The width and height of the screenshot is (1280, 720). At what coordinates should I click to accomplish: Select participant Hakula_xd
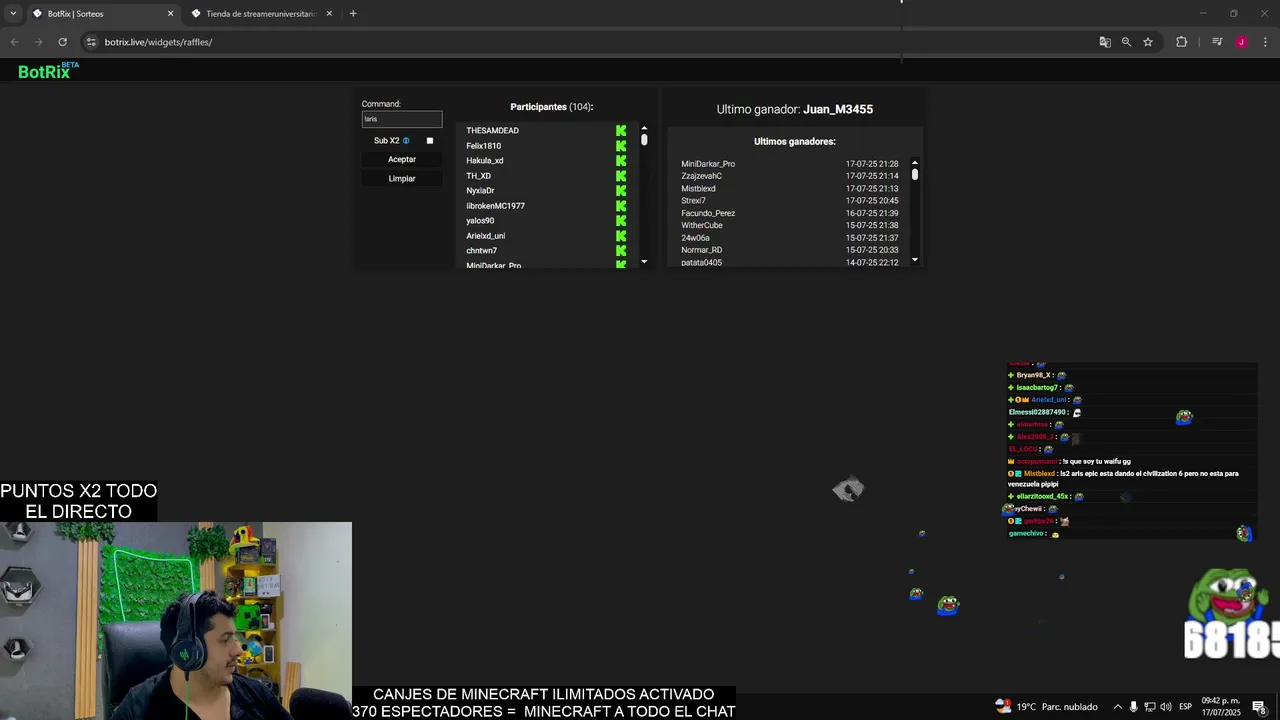[484, 161]
